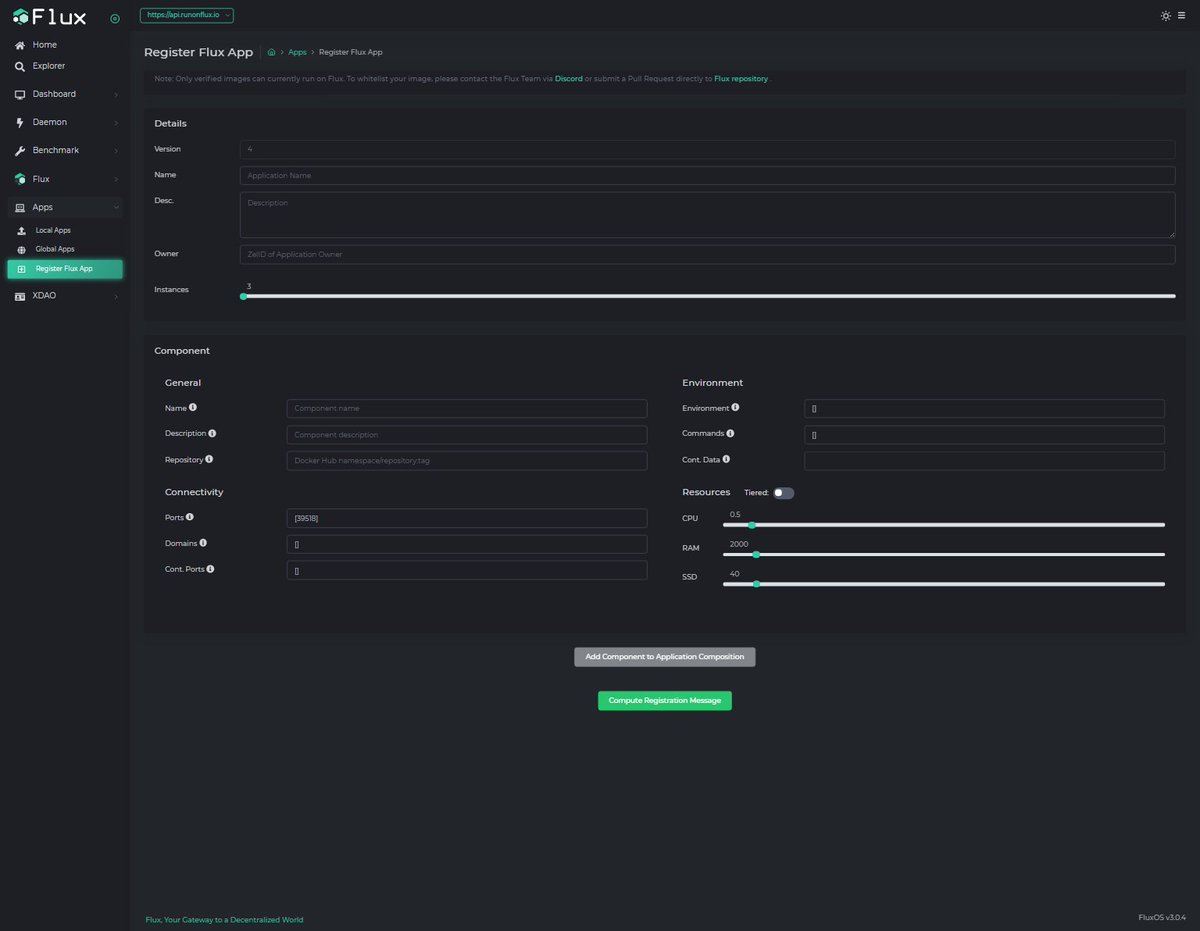Viewport: 1200px width, 931px height.
Task: Click info icon next to Description
Action: pyautogui.click(x=212, y=433)
